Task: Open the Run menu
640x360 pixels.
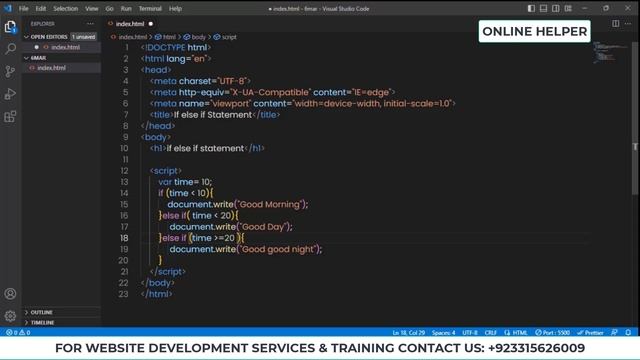Action: tap(126, 9)
